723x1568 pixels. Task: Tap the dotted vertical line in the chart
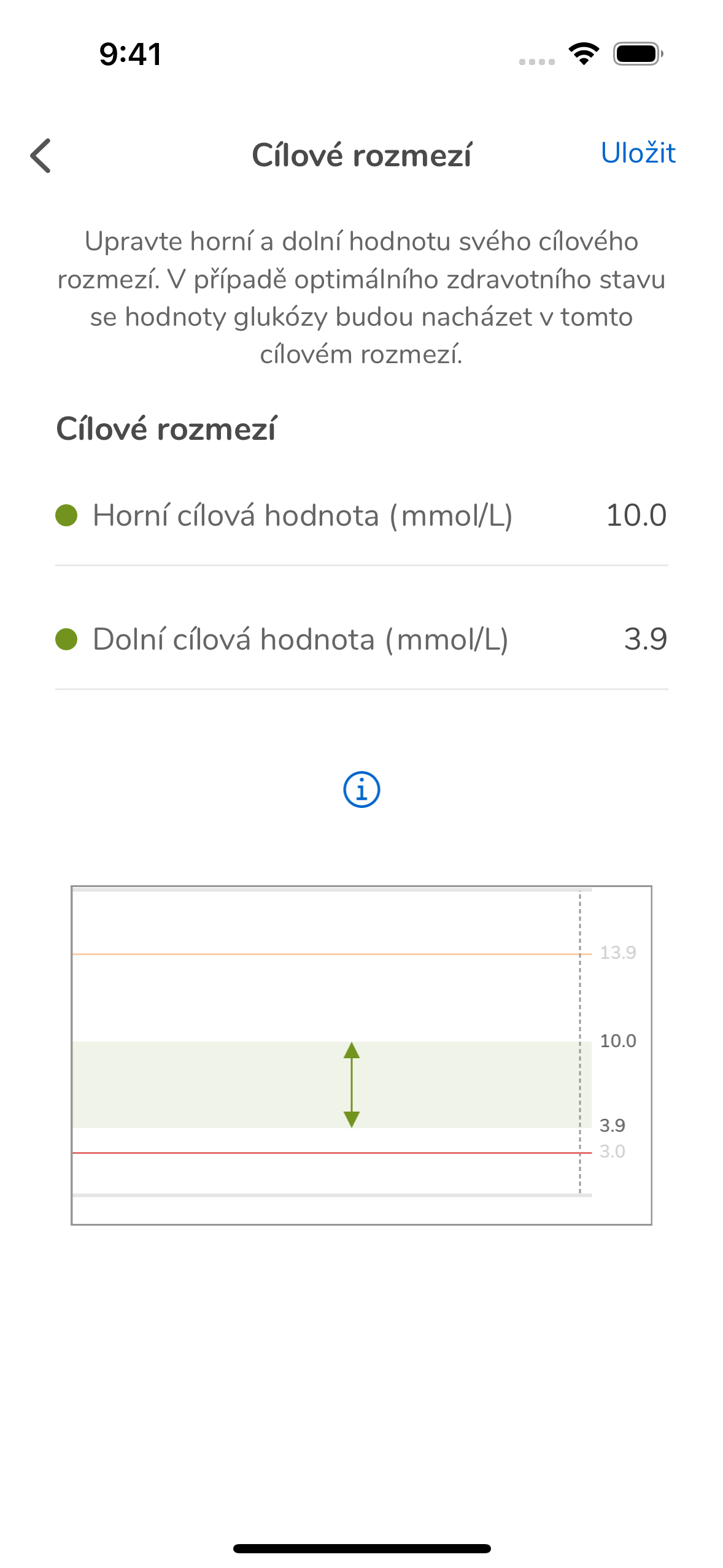(580, 1042)
